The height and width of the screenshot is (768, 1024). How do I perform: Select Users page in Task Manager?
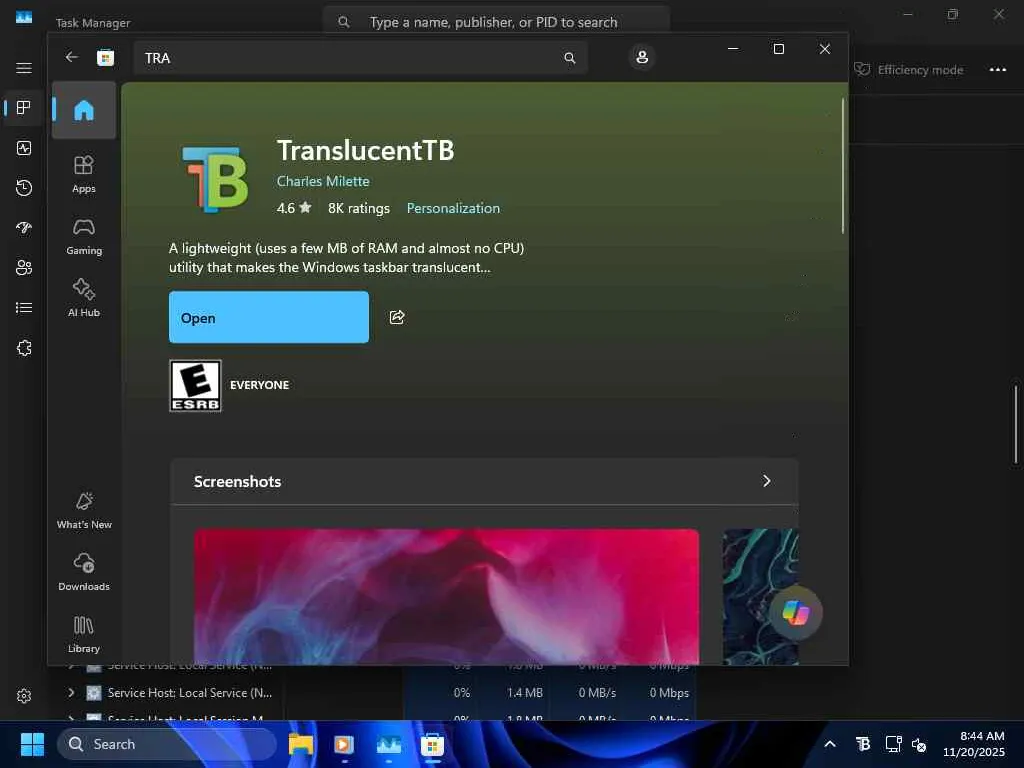(24, 268)
